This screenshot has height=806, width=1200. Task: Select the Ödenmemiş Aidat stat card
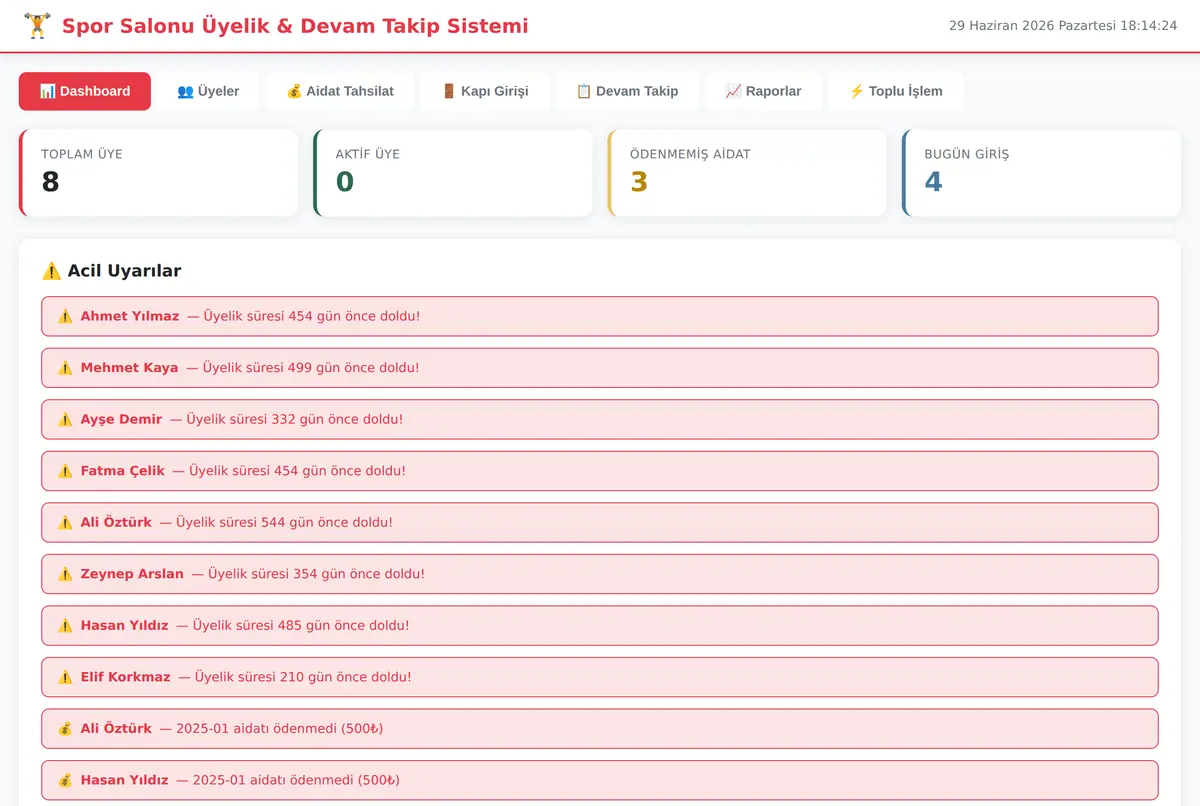coord(747,173)
